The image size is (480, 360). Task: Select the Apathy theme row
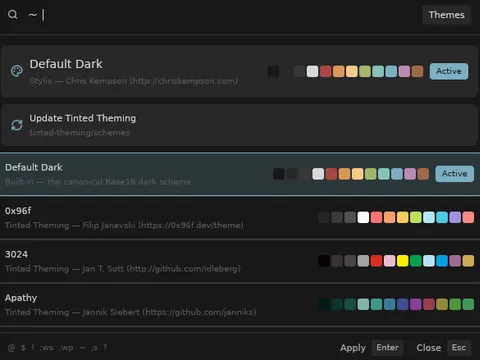coord(240,305)
